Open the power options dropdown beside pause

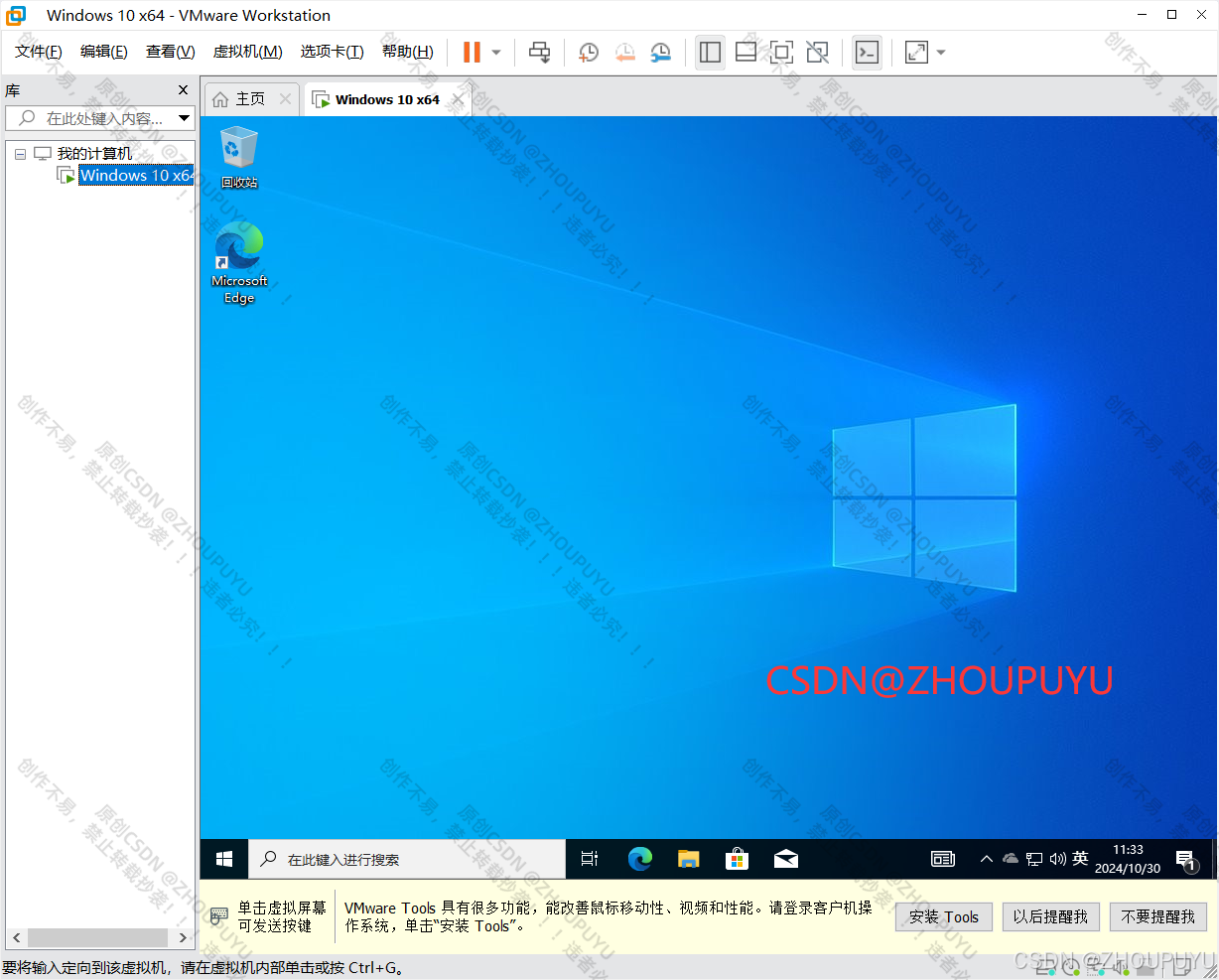pos(496,53)
